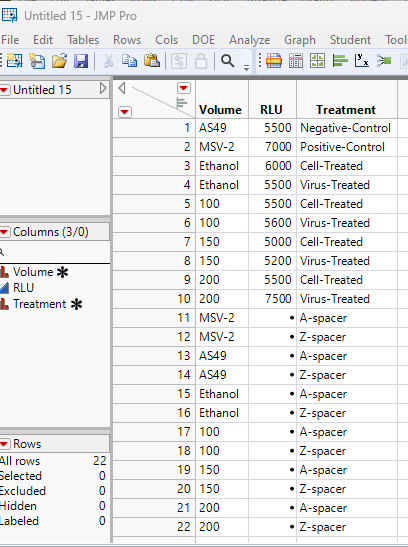The height and width of the screenshot is (547, 408).
Task: Click the Distribution bar chart icon
Action: [x=340, y=61]
